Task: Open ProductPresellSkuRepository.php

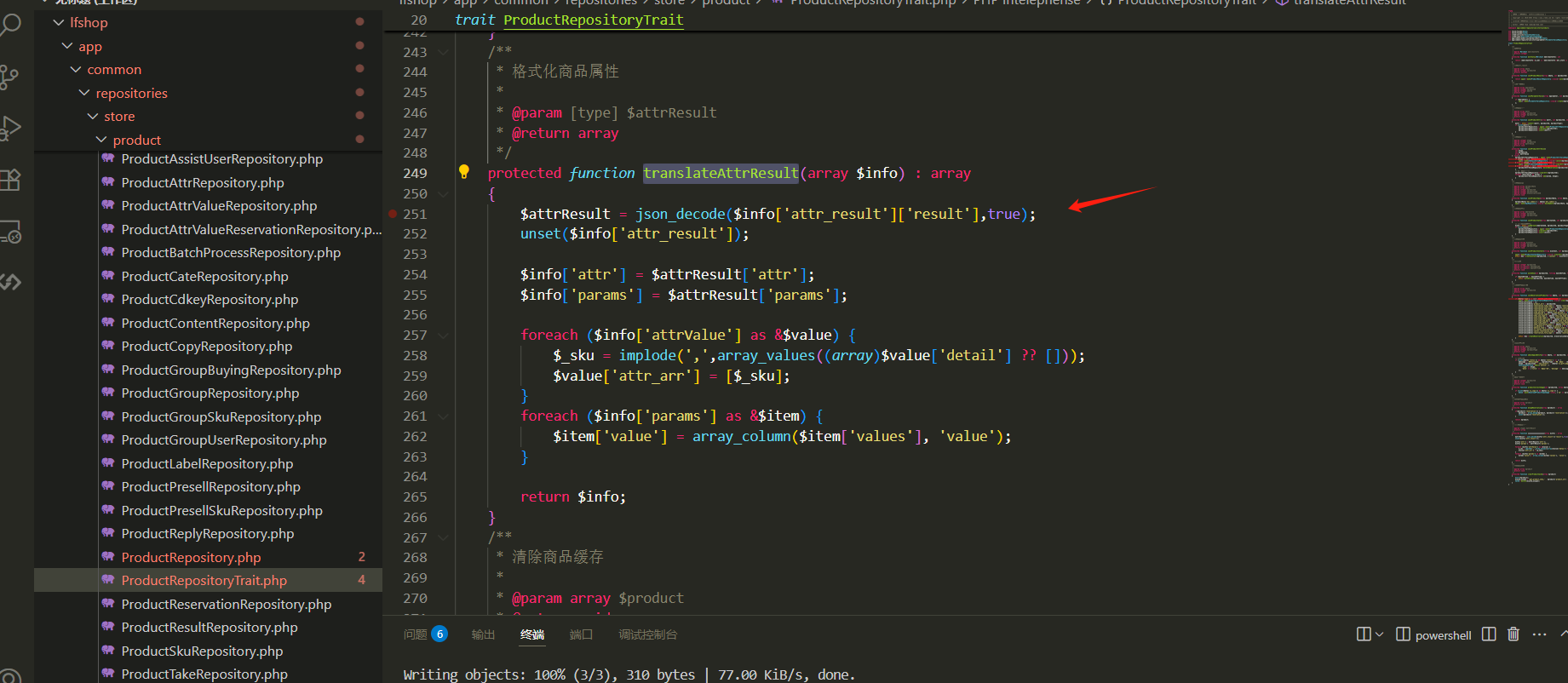Action: click(x=221, y=510)
